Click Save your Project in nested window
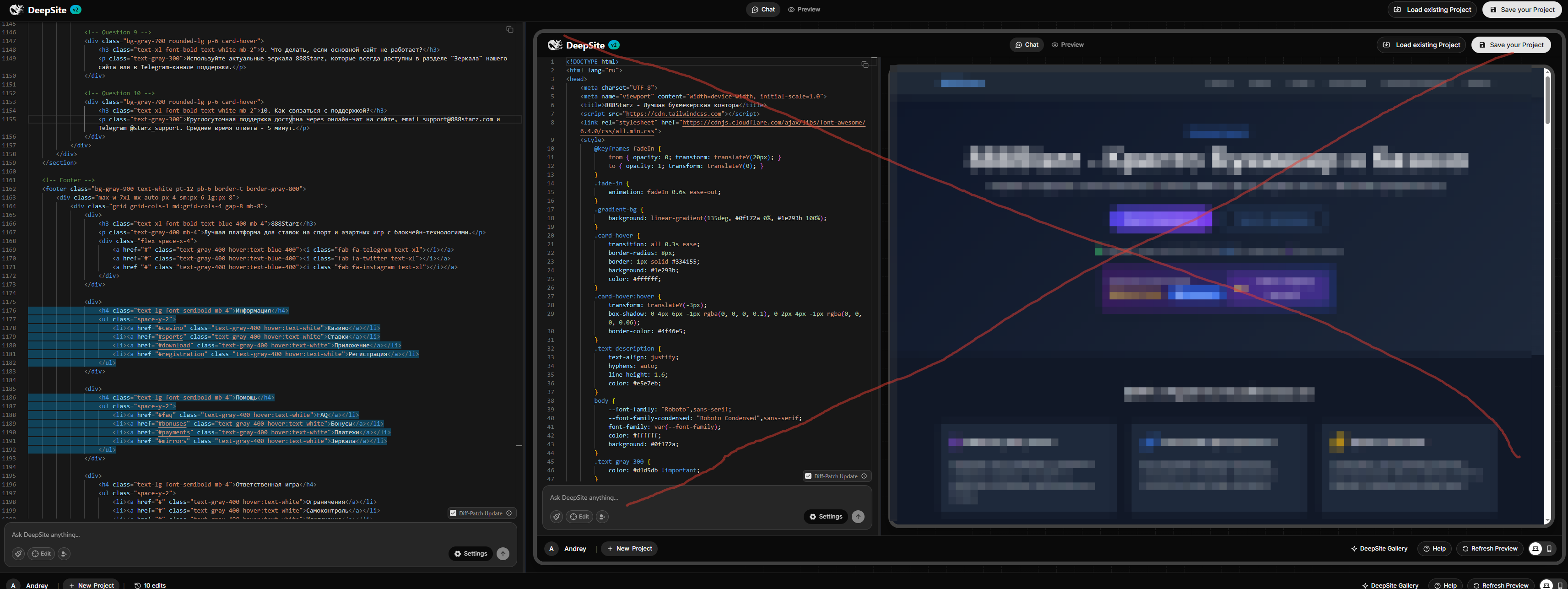The width and height of the screenshot is (1568, 589). [x=1511, y=44]
